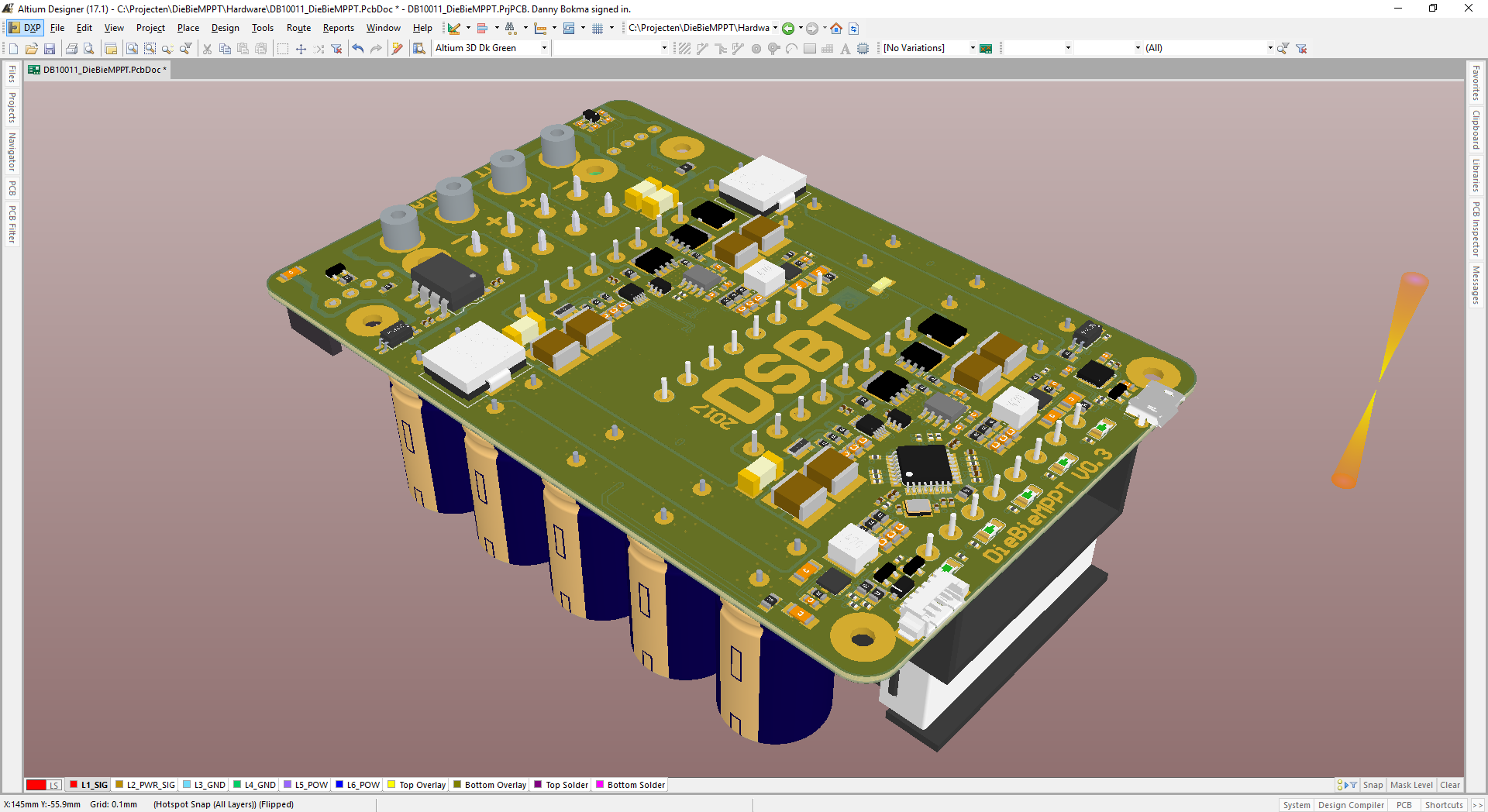The image size is (1488, 812).
Task: Click the Place Via icon
Action: (773, 49)
